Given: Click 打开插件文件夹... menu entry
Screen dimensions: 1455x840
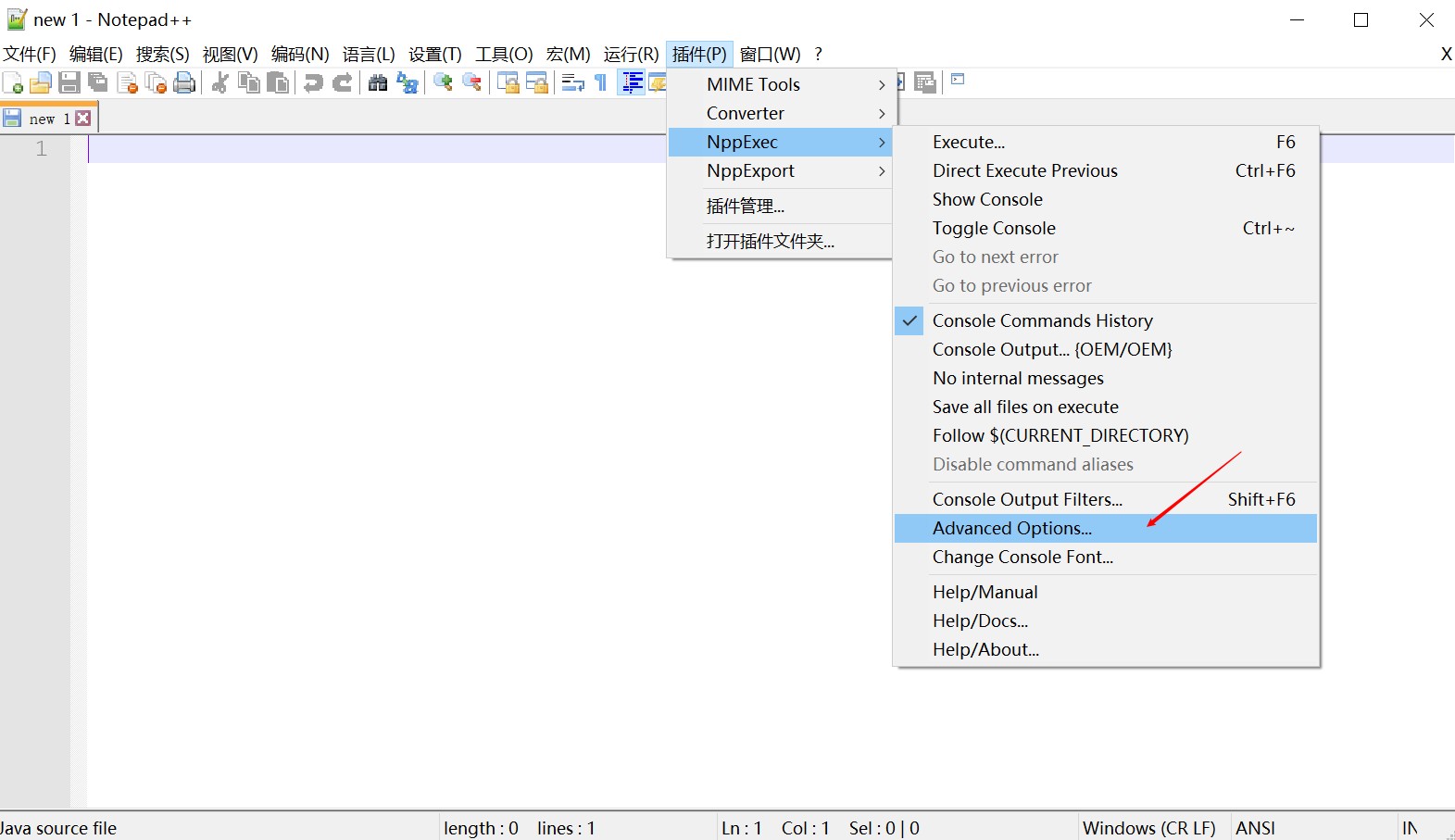Looking at the screenshot, I should [x=780, y=241].
